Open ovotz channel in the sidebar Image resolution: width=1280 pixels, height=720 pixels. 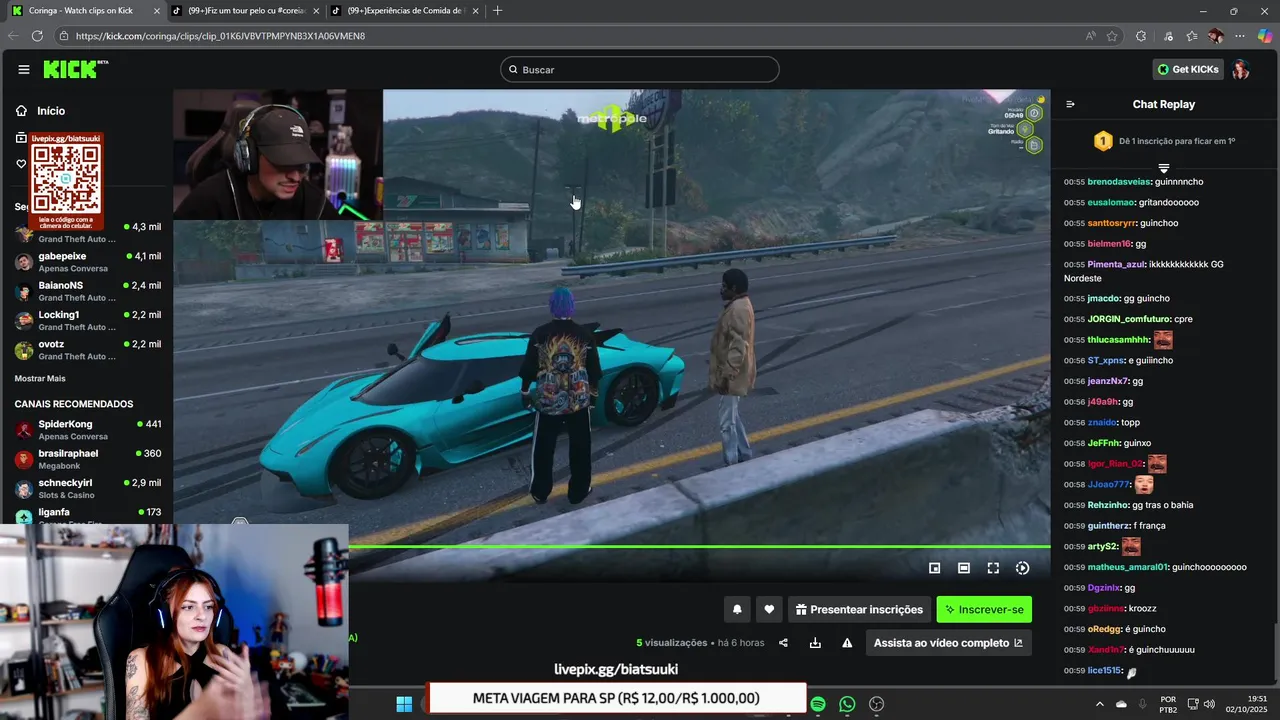point(88,350)
